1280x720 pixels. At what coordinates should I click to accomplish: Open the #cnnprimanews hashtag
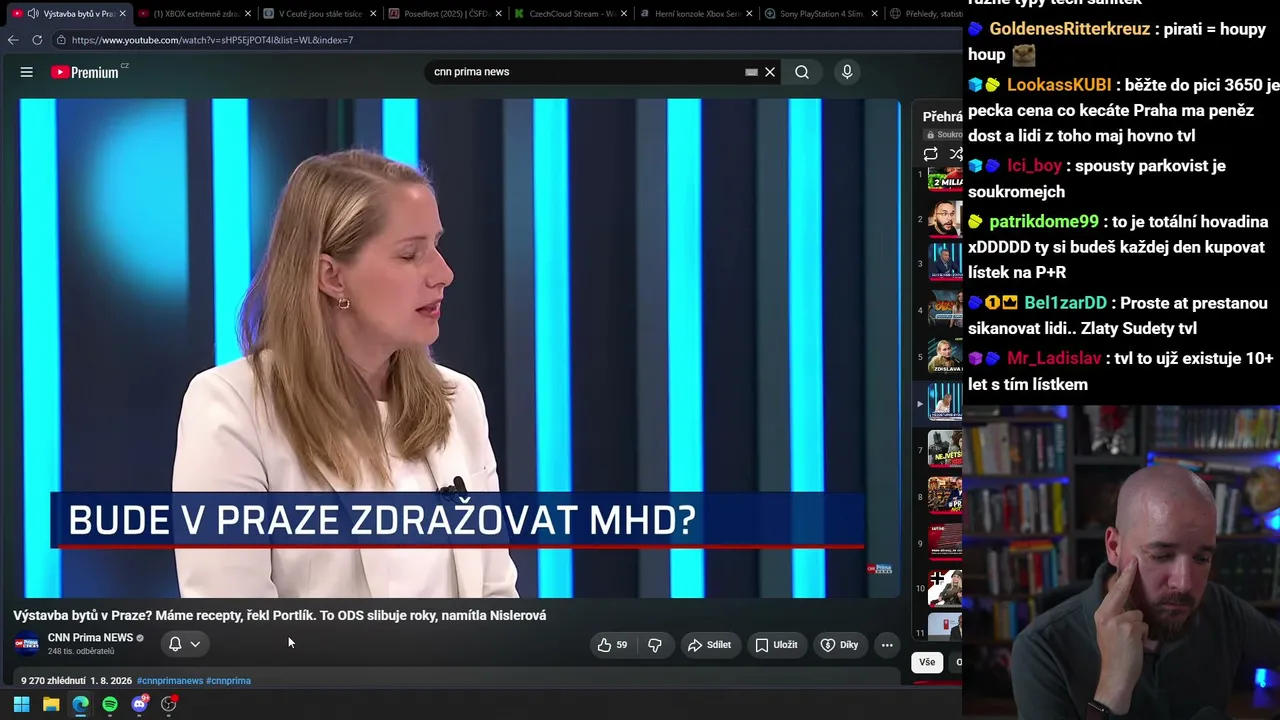click(169, 681)
